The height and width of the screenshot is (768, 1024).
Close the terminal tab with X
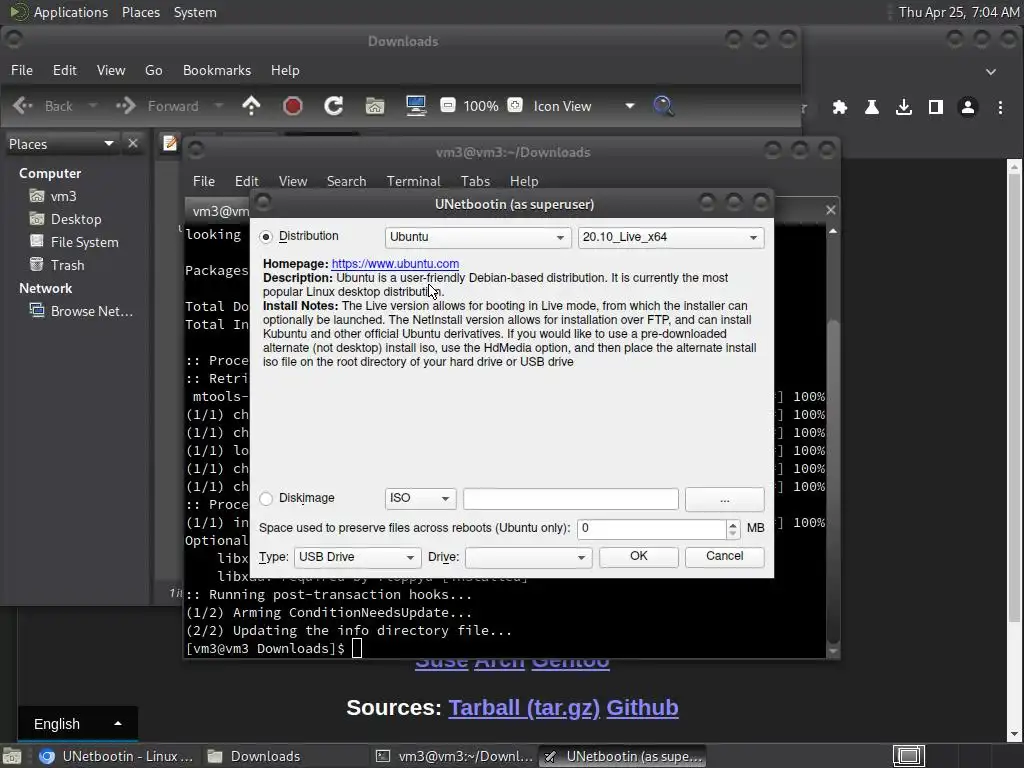[831, 210]
